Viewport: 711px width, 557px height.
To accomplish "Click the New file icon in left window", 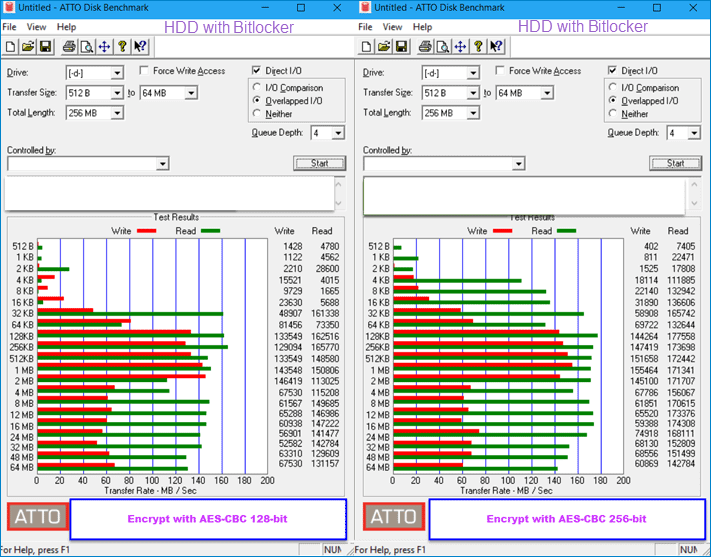I will (10, 46).
